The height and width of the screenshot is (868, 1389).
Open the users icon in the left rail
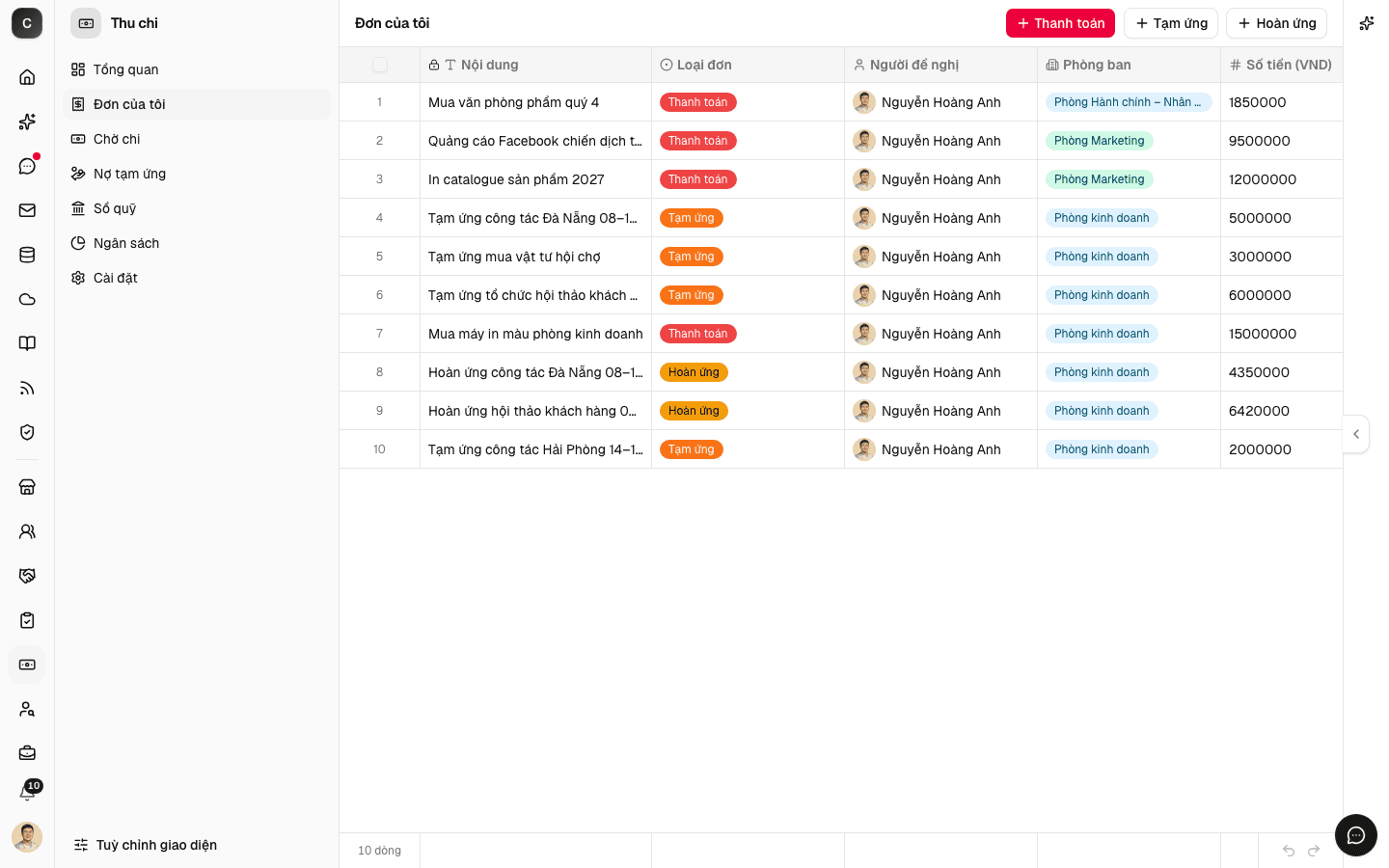[x=27, y=531]
